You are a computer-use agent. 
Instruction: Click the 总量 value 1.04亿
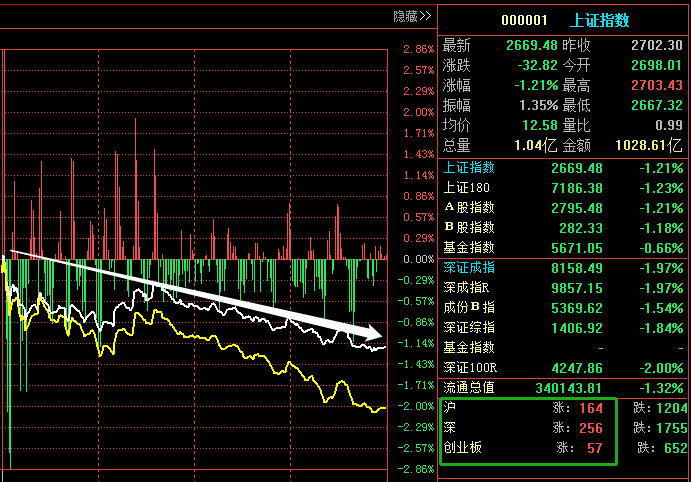(x=536, y=145)
